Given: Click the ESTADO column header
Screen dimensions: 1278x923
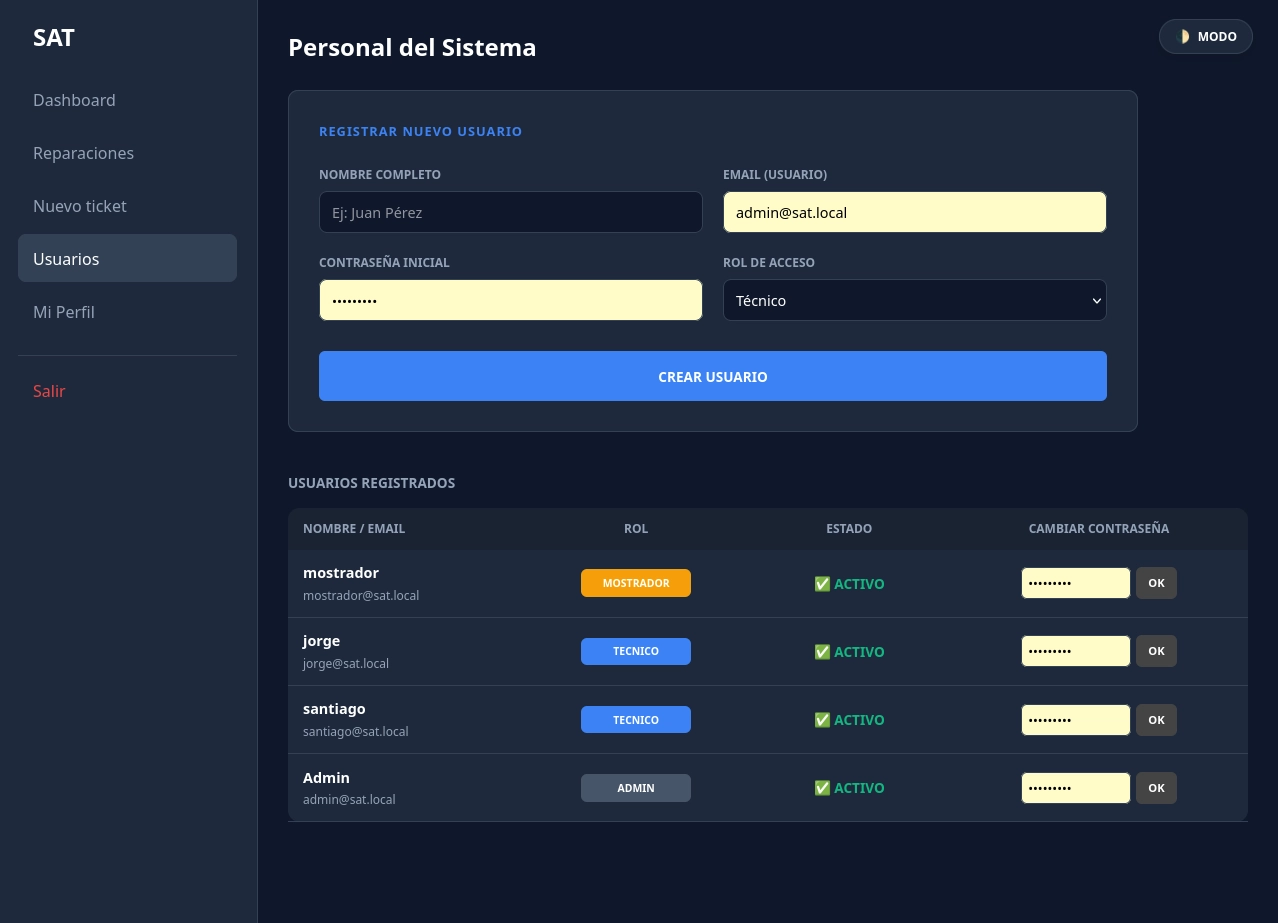Looking at the screenshot, I should [849, 528].
